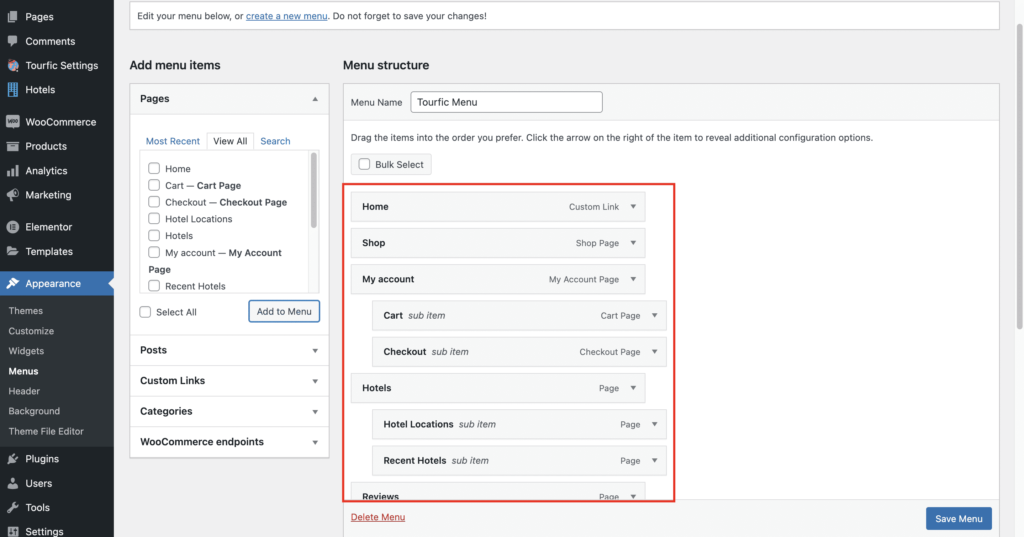1024x537 pixels.
Task: Click the main page vertical scrollbar
Action: point(1019,176)
